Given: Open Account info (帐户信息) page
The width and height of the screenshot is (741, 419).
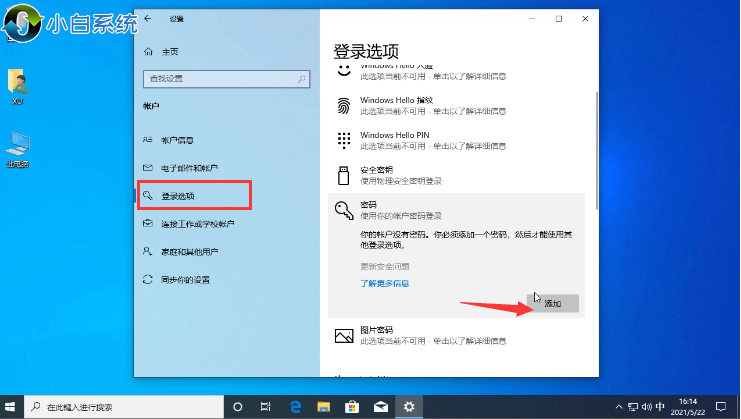Looking at the screenshot, I should click(177, 140).
